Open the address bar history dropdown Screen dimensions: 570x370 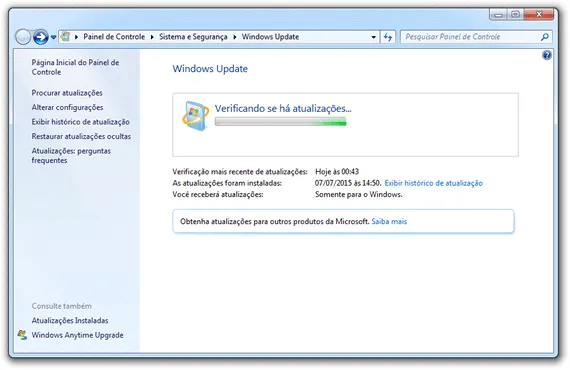coord(373,37)
